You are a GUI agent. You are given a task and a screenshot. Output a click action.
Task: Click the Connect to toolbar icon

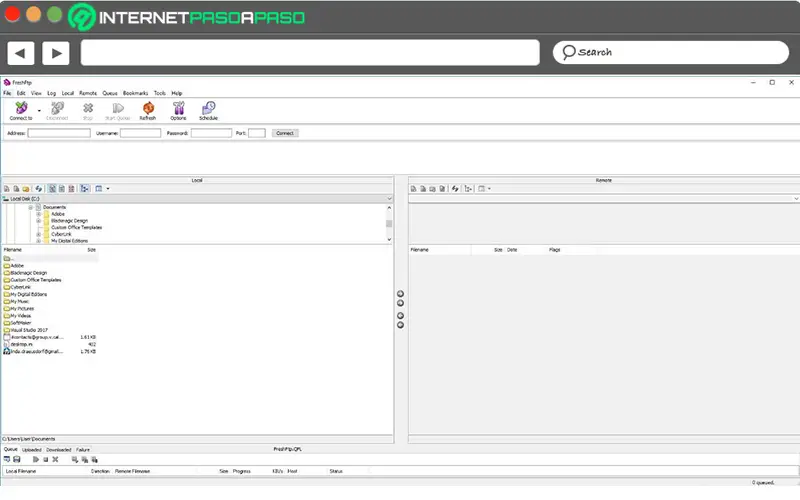point(21,111)
